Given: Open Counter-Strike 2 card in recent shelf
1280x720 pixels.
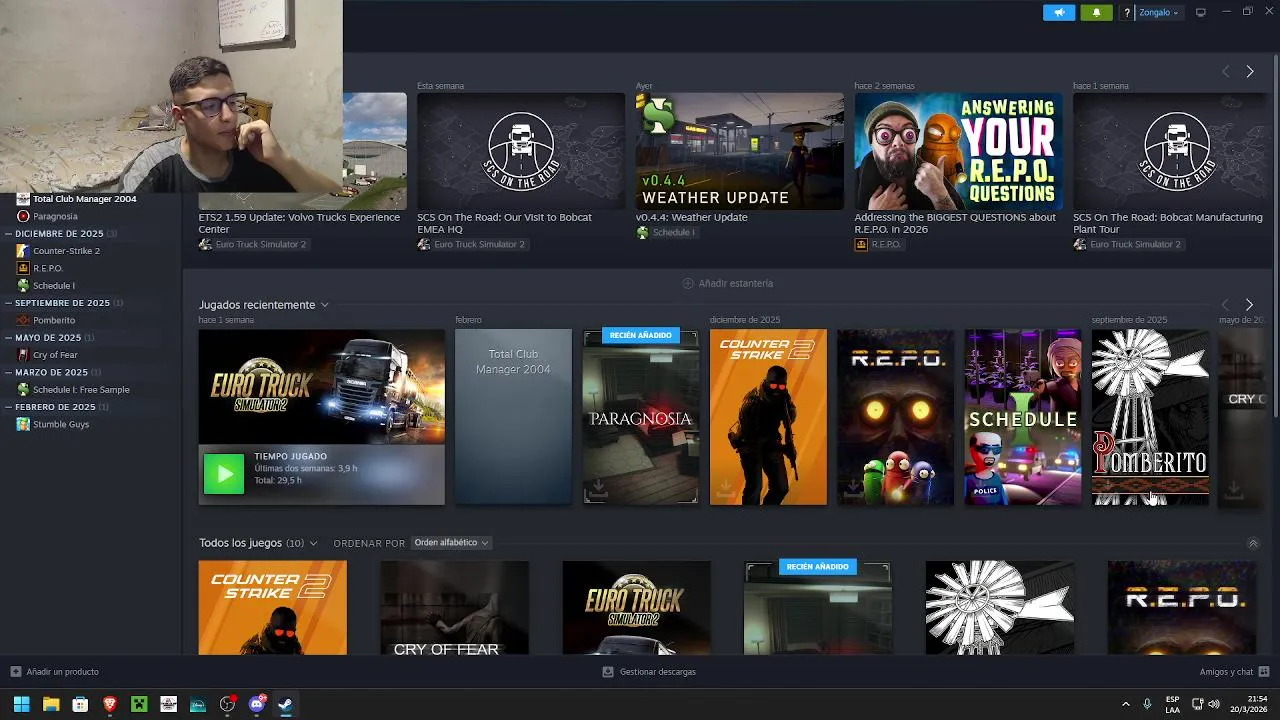Looking at the screenshot, I should [x=768, y=417].
